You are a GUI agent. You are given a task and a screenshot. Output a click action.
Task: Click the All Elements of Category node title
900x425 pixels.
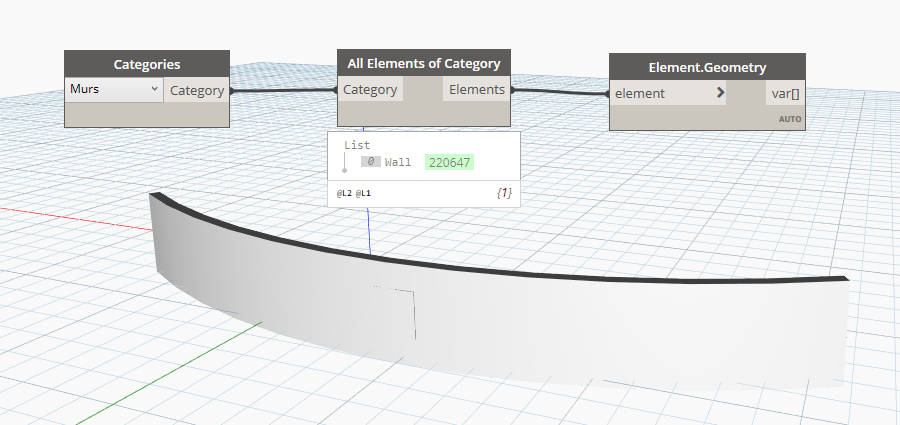click(x=424, y=63)
